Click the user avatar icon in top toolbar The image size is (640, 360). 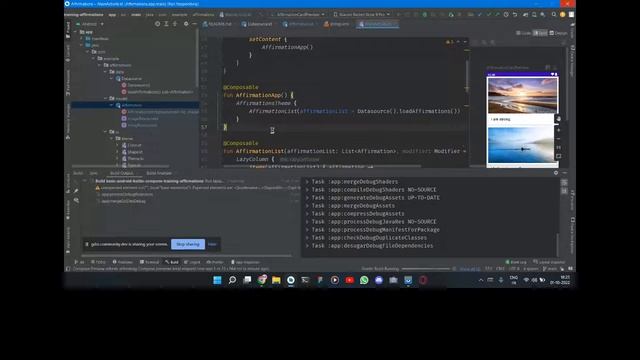[x=562, y=14]
